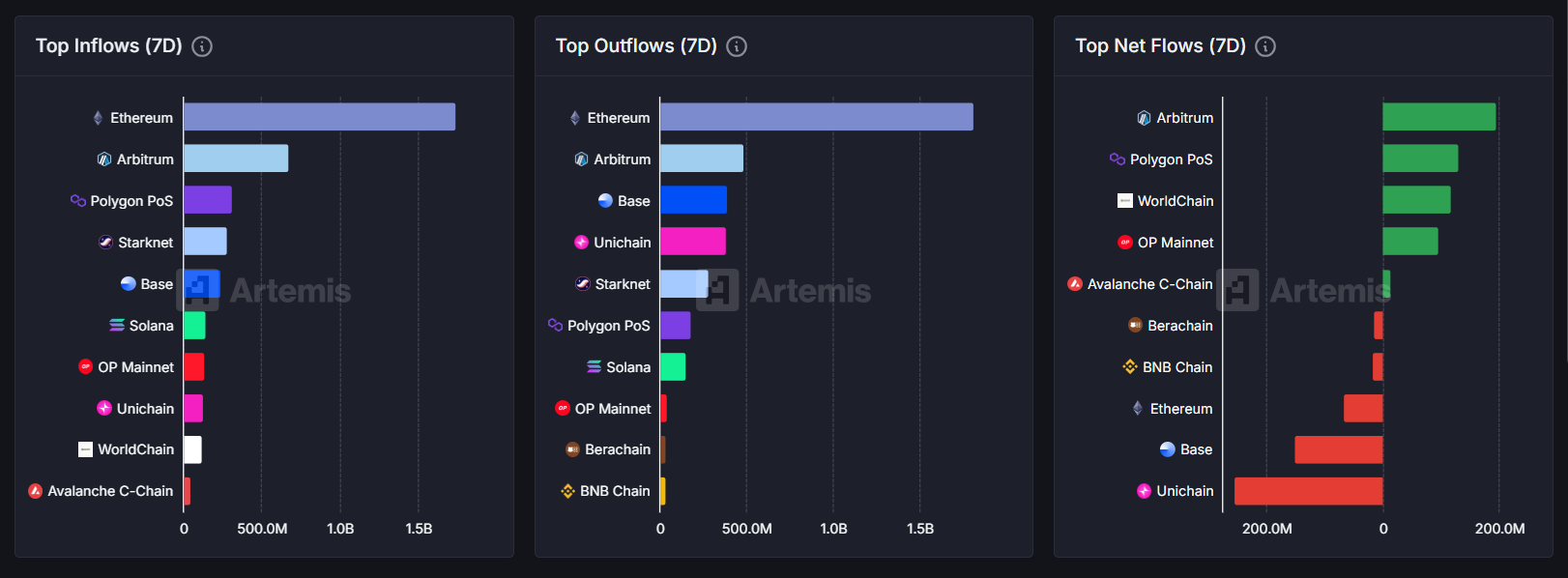Click the green OP Mainnet net flow bar
This screenshot has width=1568, height=578.
point(1410,242)
